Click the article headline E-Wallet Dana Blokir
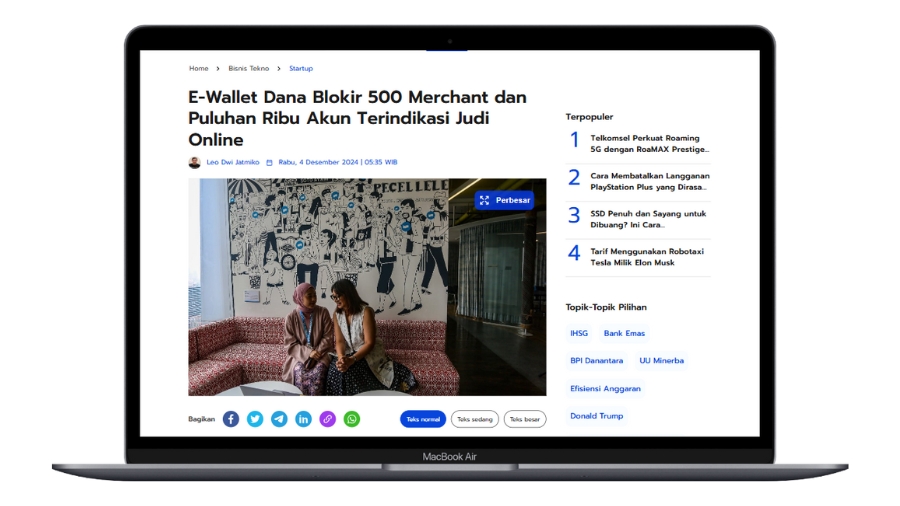 point(357,118)
